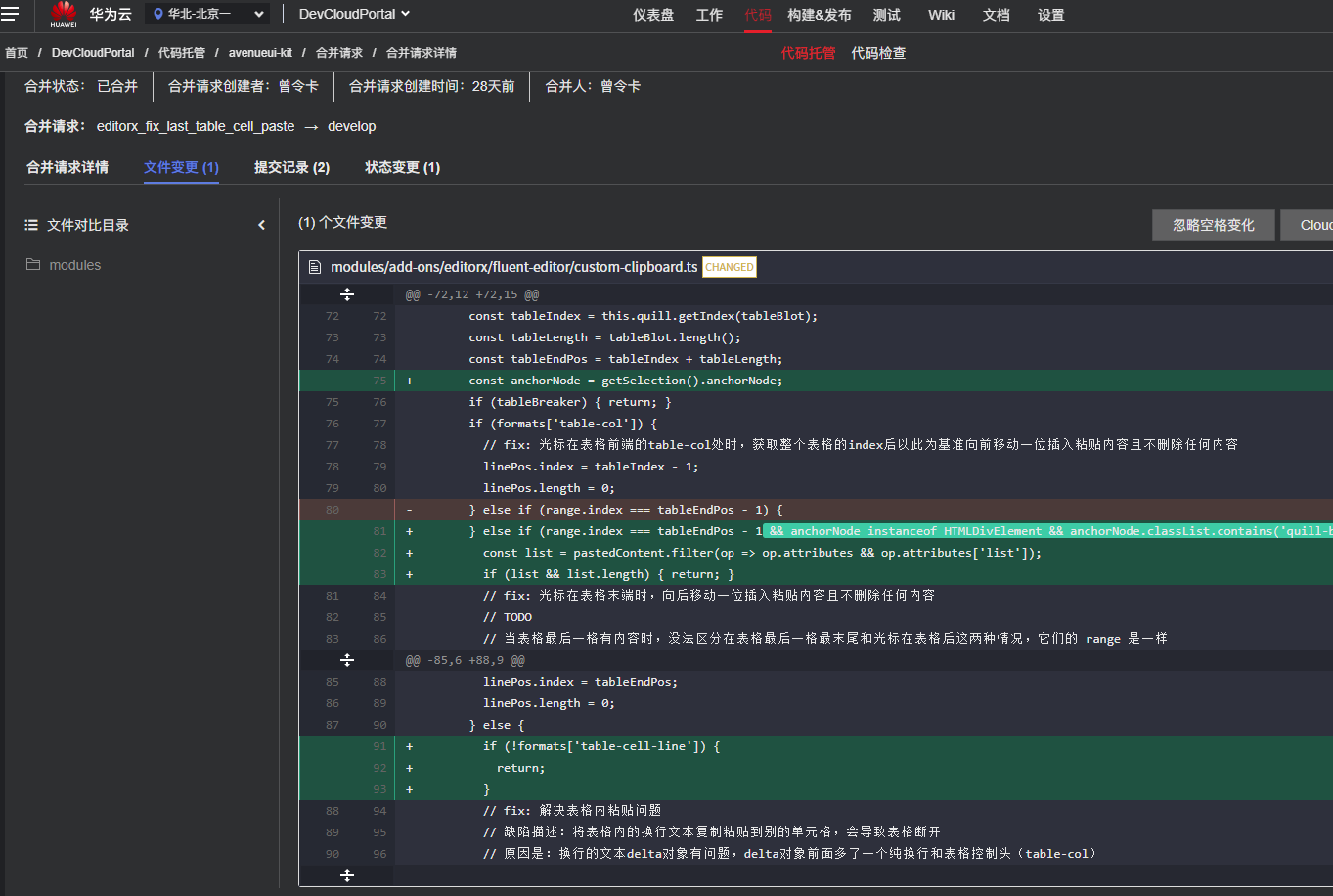This screenshot has width=1333, height=896.
Task: Click source branch editorx_fix_last_table_cell_paste
Action: (196, 126)
